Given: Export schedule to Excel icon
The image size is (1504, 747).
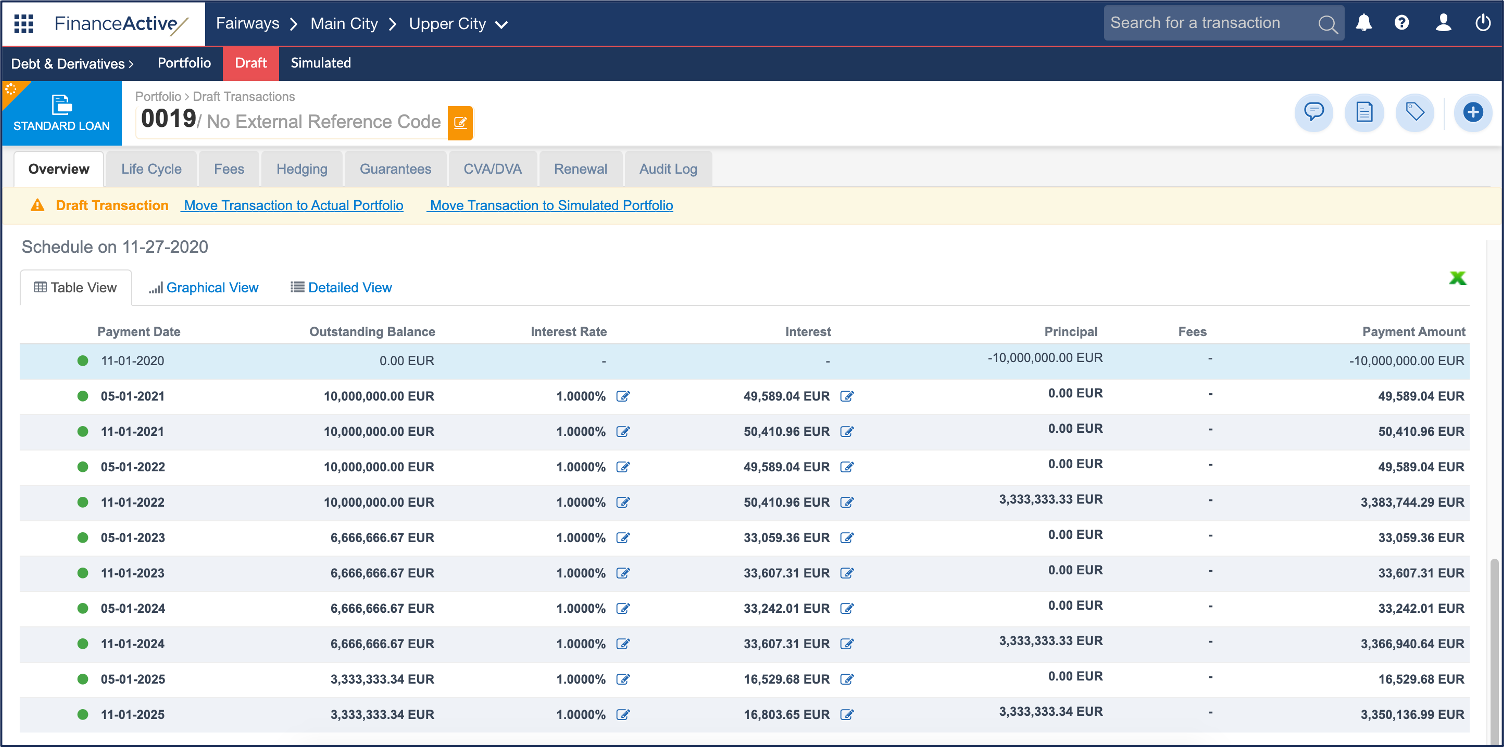Looking at the screenshot, I should click(1458, 278).
